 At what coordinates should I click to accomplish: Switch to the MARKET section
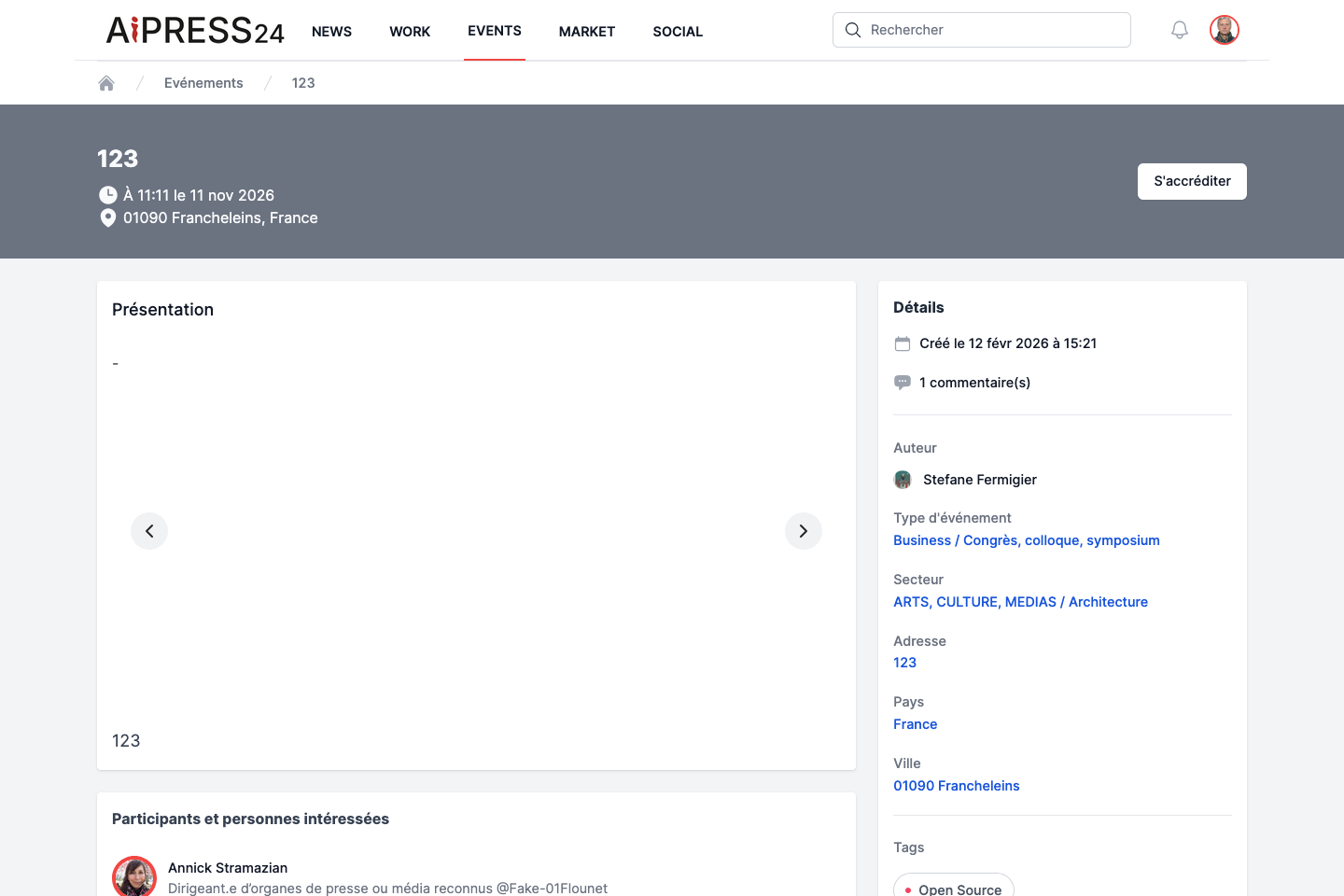click(x=587, y=32)
